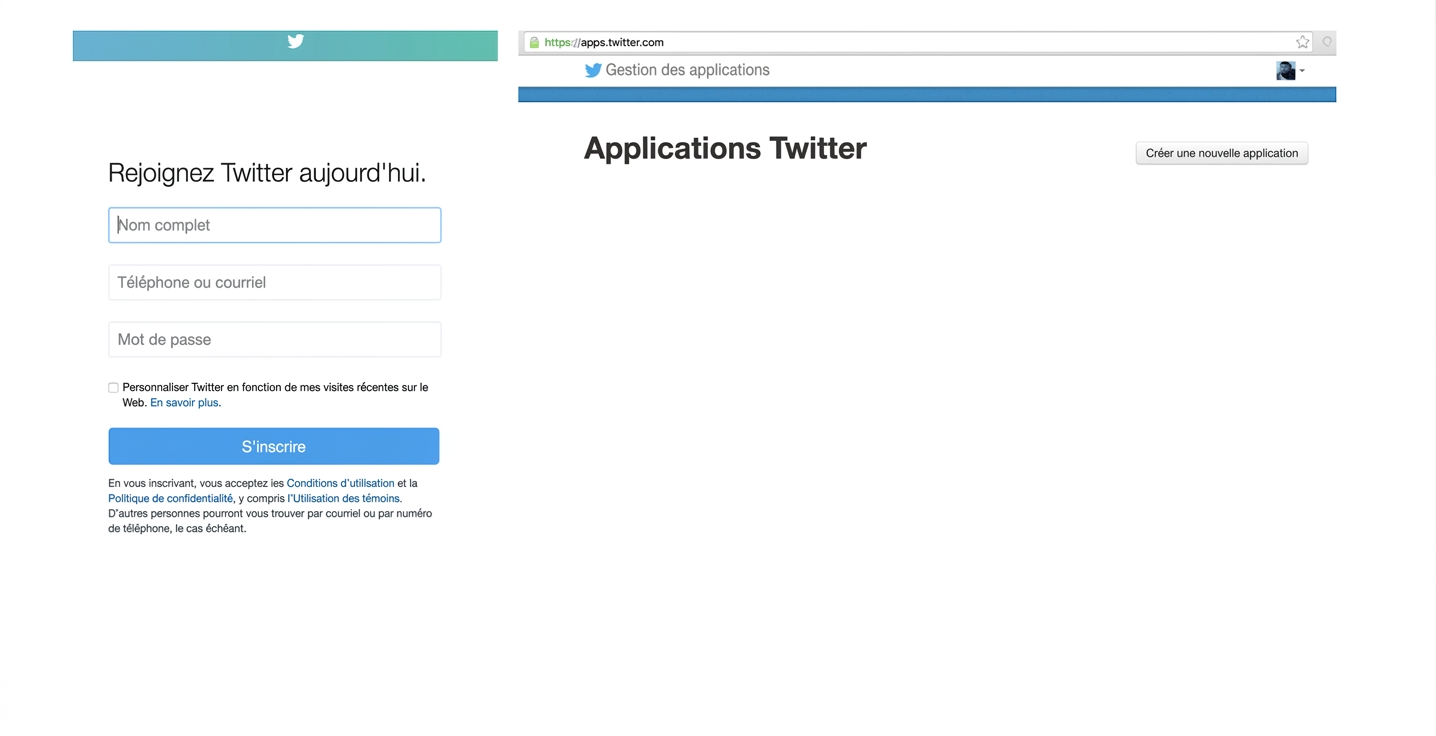Image resolution: width=1436 pixels, height=736 pixels.
Task: Click the Applications Twitter heading
Action: pyautogui.click(x=725, y=148)
